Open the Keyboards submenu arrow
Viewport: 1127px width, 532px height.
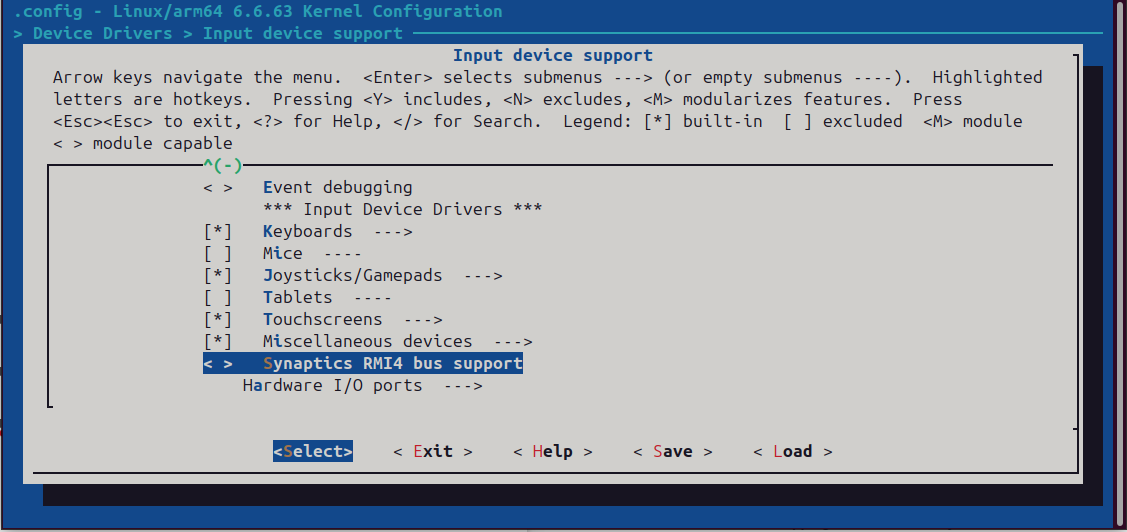[x=393, y=231]
